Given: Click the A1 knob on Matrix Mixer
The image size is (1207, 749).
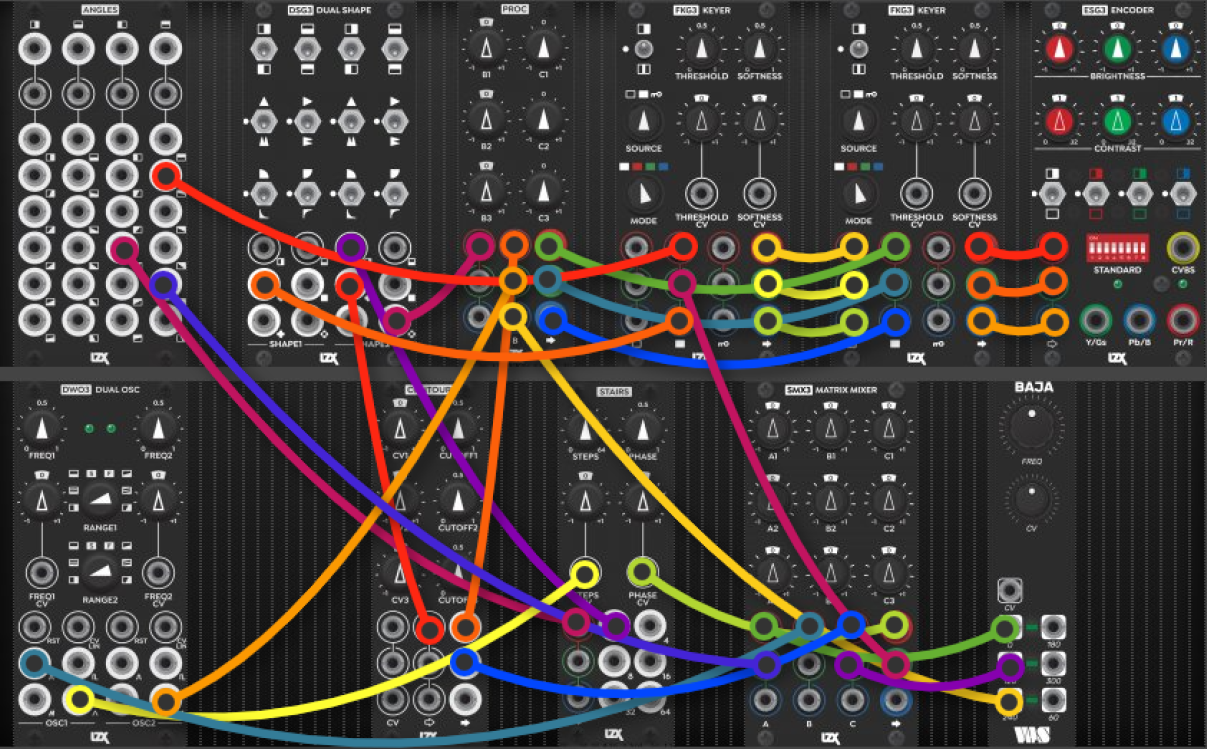Looking at the screenshot, I should coord(772,429).
